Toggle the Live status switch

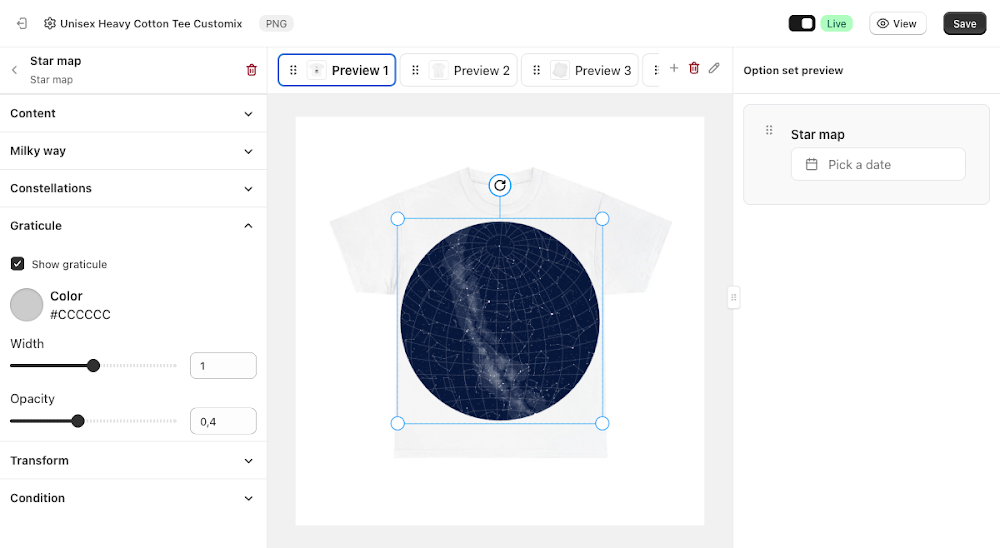pos(802,24)
